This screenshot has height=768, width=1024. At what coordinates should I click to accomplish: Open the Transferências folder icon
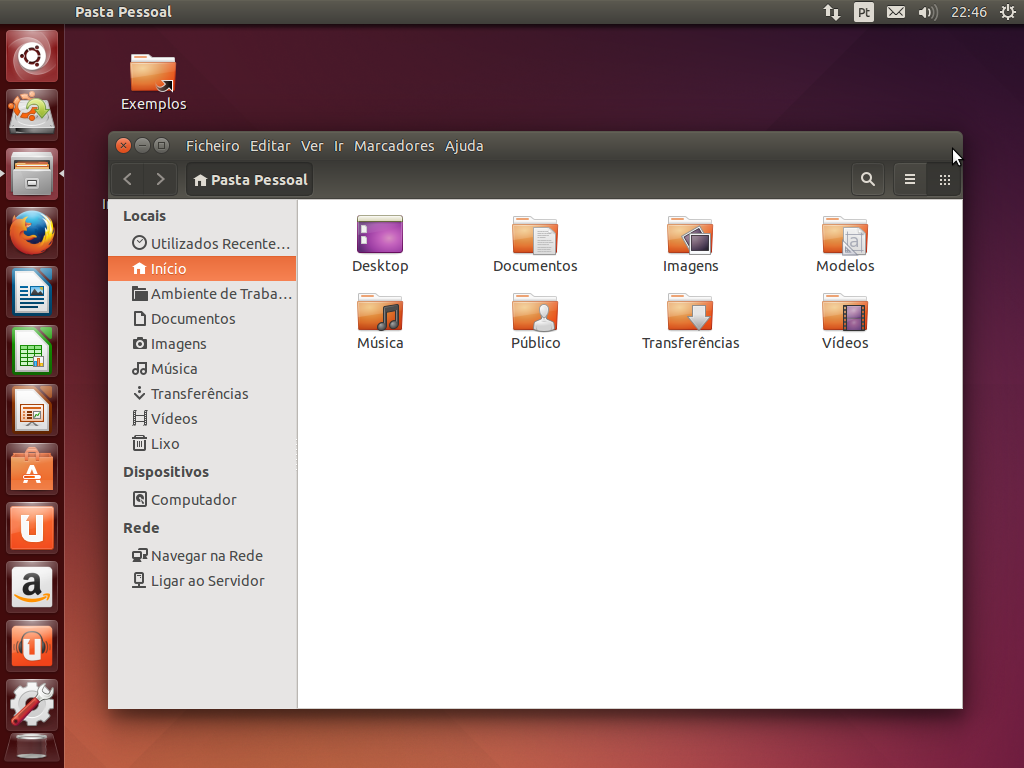point(690,313)
